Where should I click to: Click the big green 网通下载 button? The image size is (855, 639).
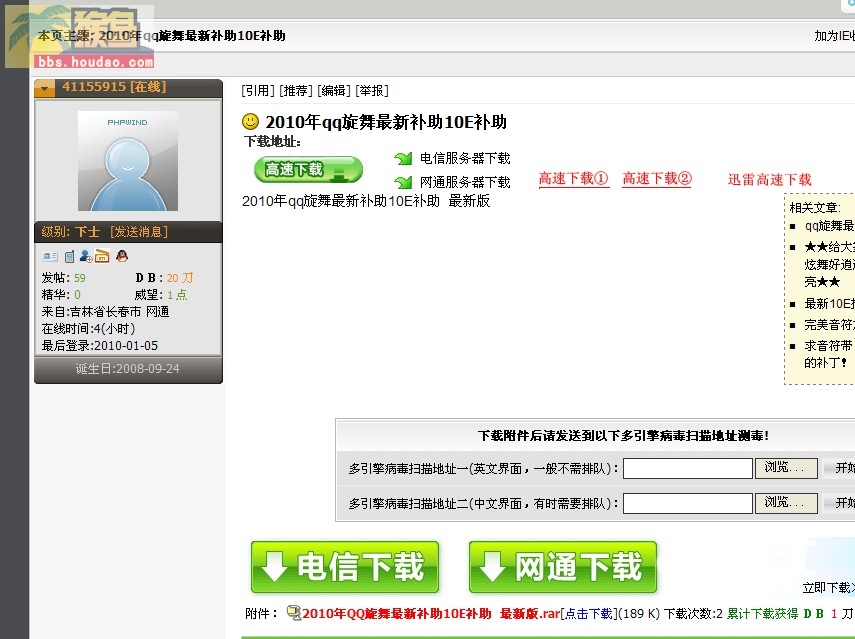(563, 567)
